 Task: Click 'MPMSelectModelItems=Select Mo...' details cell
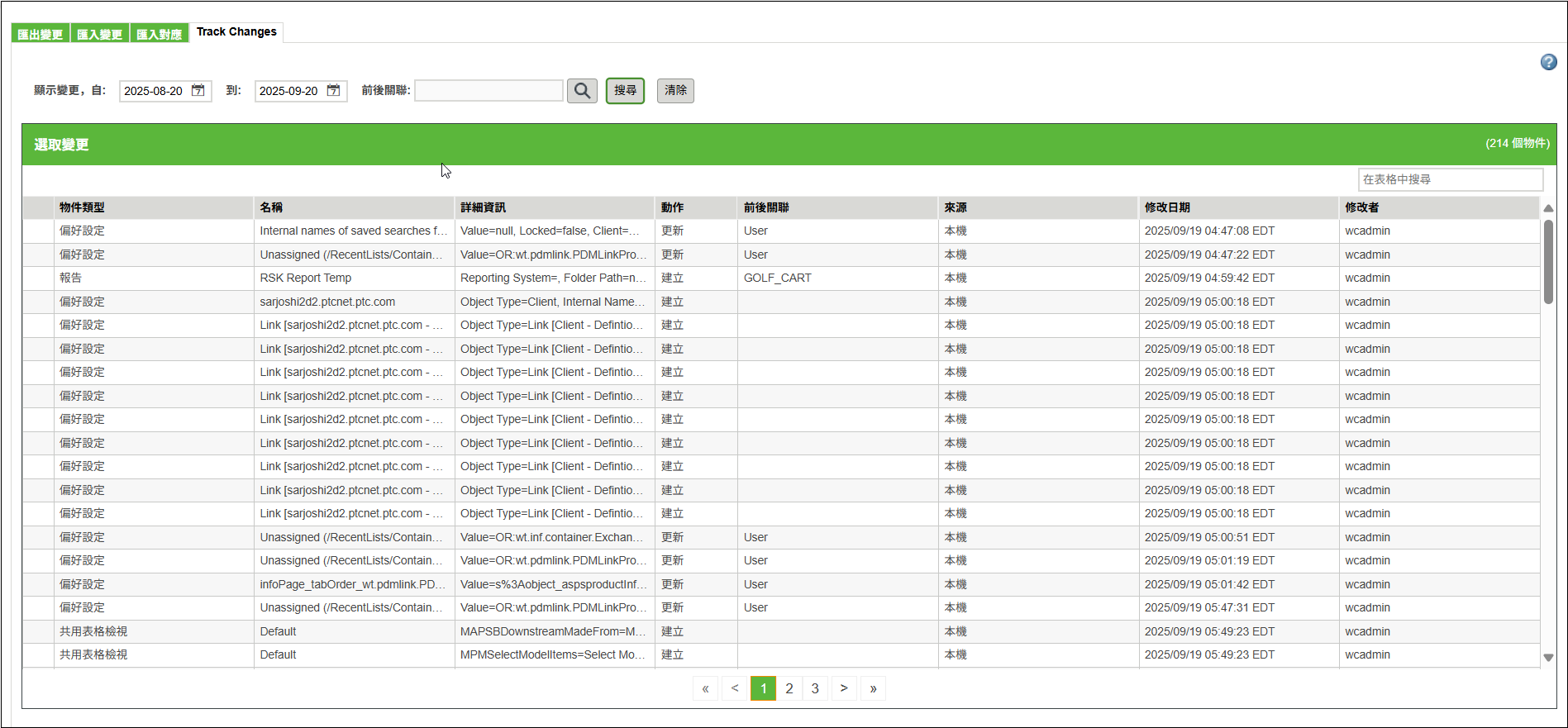pos(553,655)
